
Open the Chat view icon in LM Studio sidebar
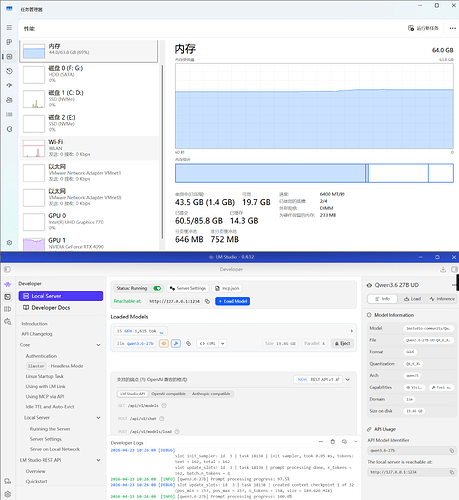(8, 284)
